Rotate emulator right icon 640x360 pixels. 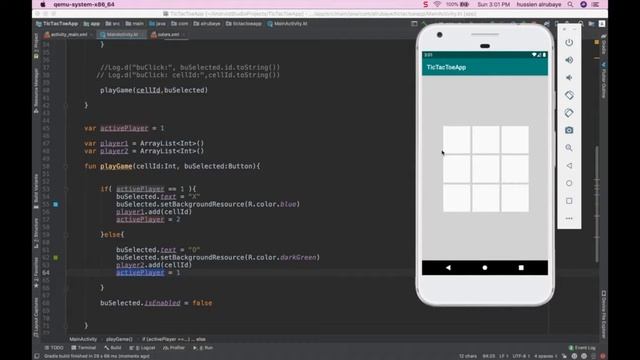(569, 113)
